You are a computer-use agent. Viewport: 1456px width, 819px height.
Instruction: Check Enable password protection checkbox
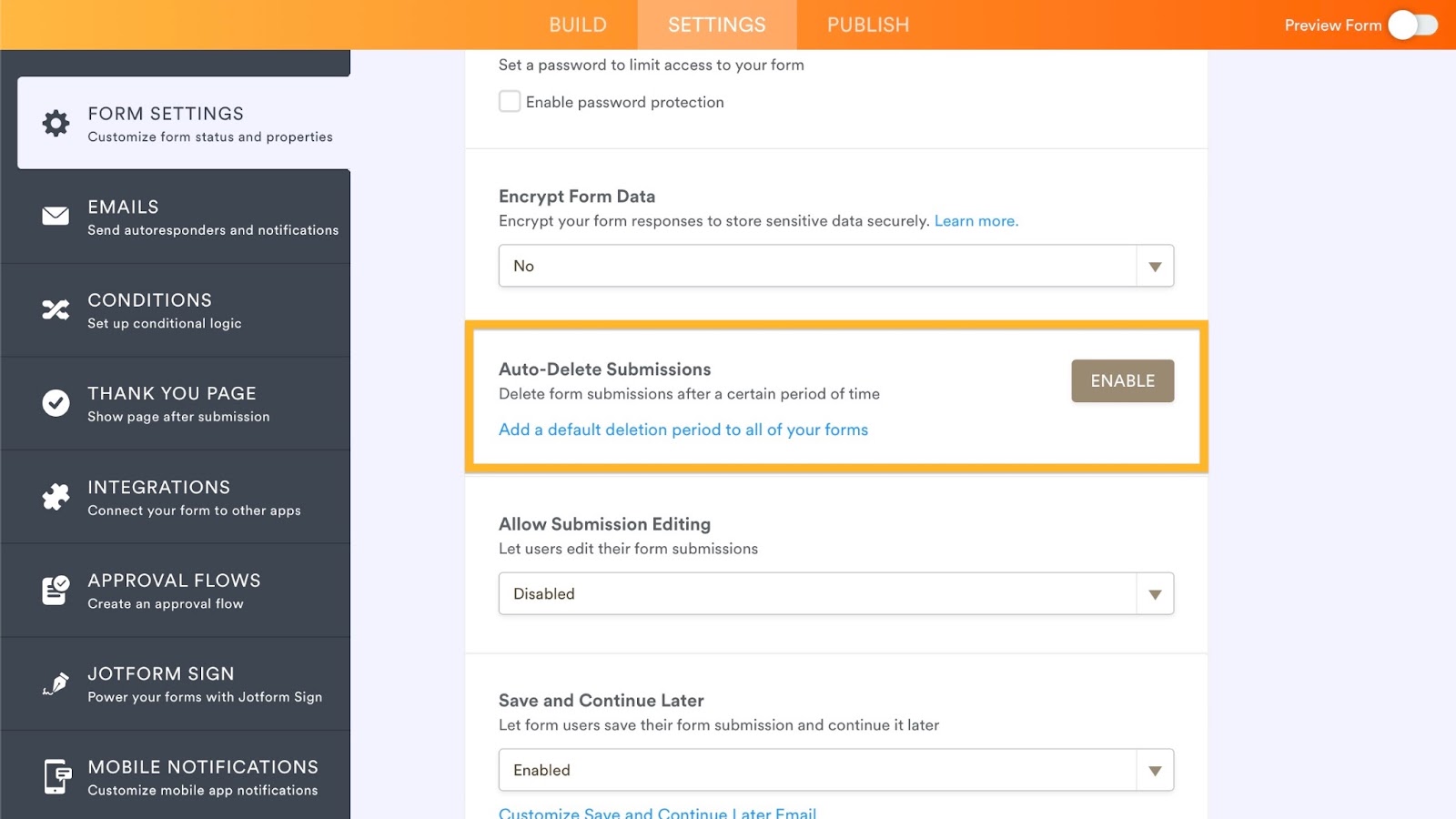pos(510,102)
